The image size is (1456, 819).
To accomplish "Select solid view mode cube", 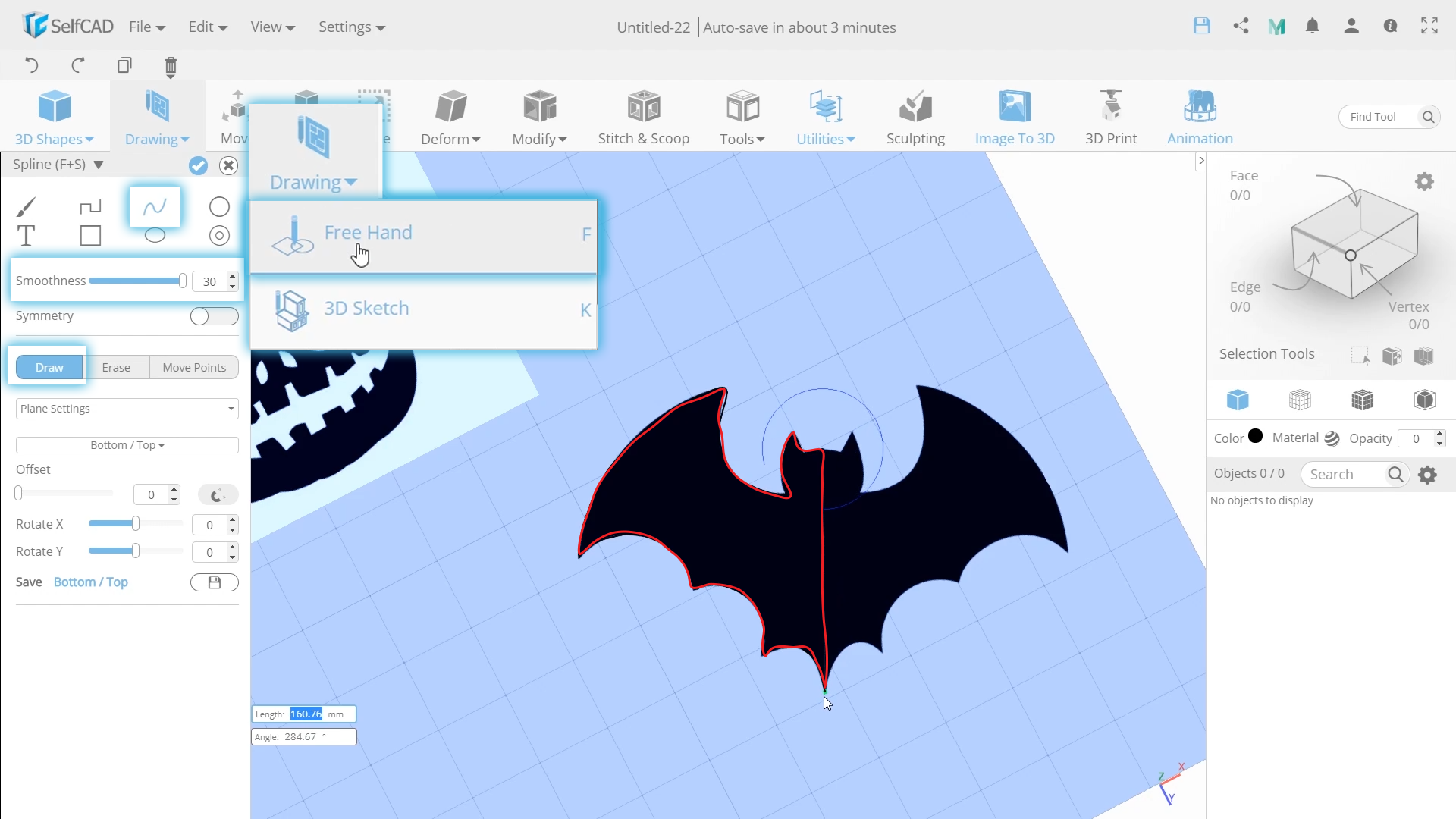I will [x=1238, y=400].
